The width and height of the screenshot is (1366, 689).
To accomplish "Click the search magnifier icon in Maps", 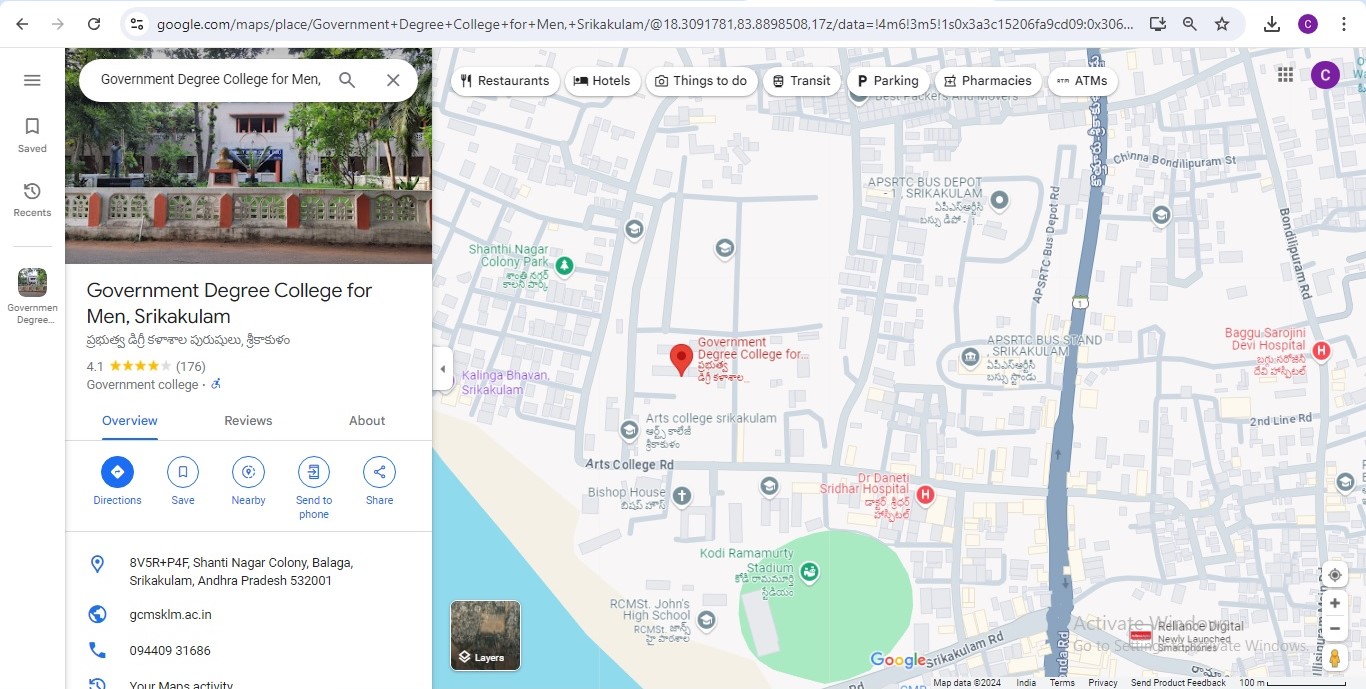I will pos(347,80).
